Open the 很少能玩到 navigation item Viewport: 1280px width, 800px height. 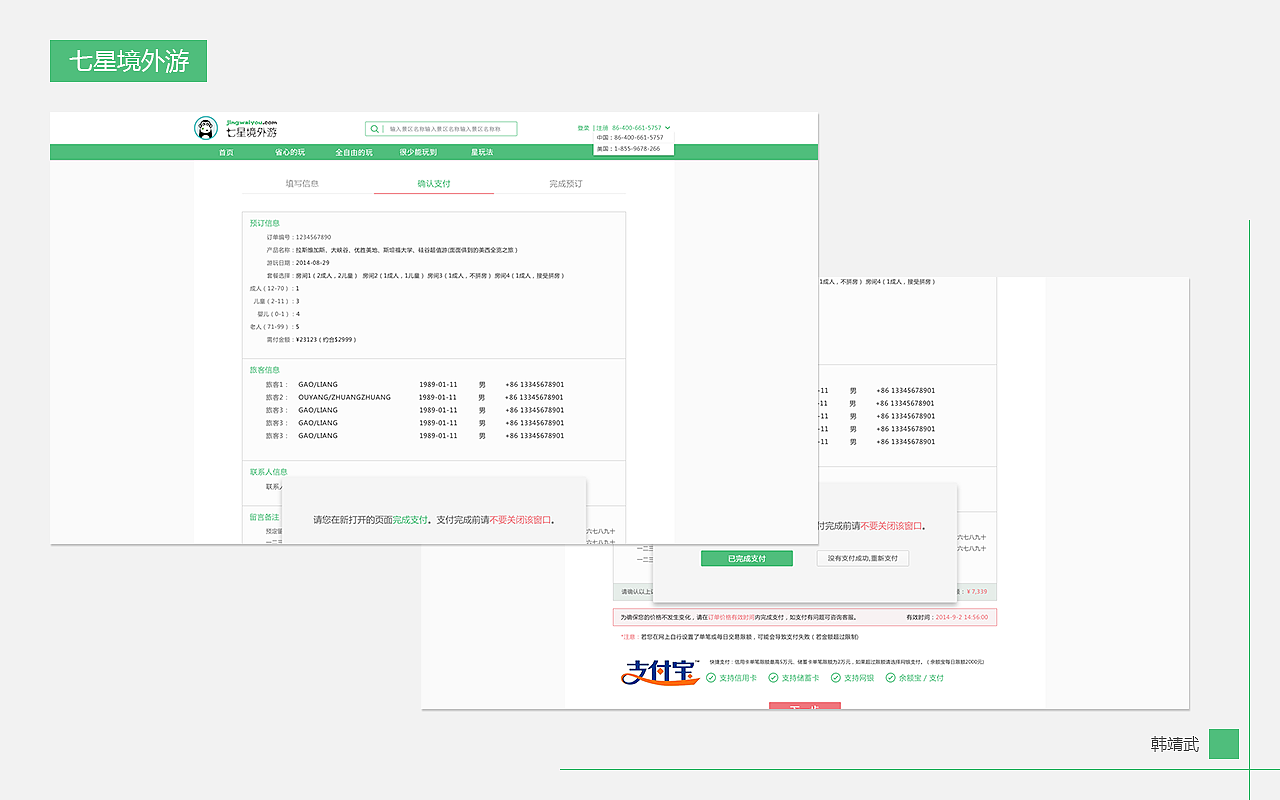pyautogui.click(x=418, y=152)
